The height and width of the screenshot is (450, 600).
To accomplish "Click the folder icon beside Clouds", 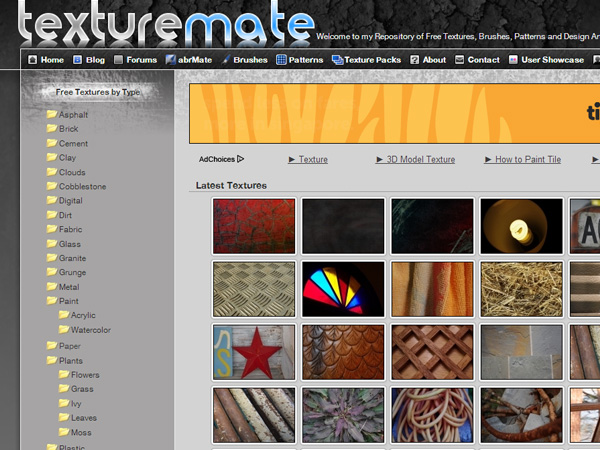I will [52, 171].
